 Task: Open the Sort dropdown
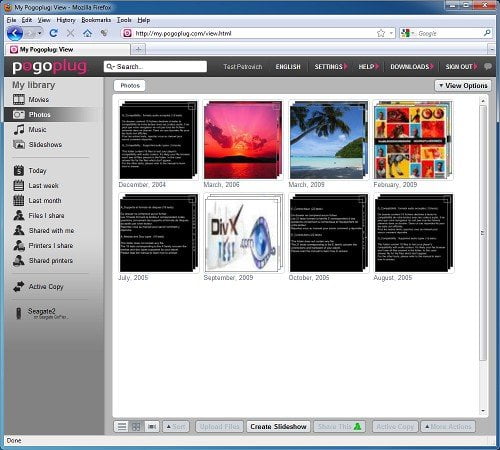[176, 427]
